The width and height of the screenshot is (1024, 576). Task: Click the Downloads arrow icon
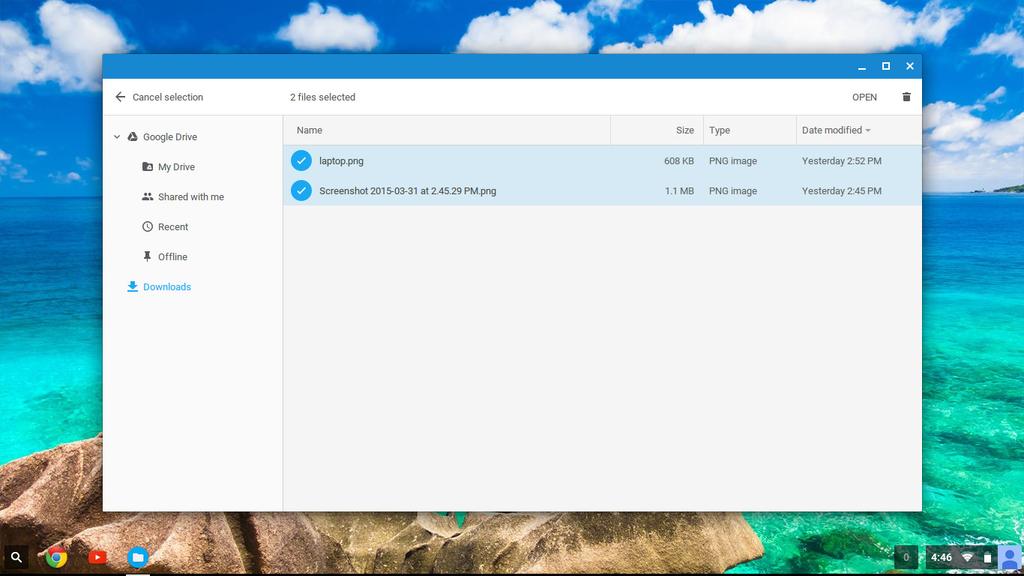(x=133, y=287)
